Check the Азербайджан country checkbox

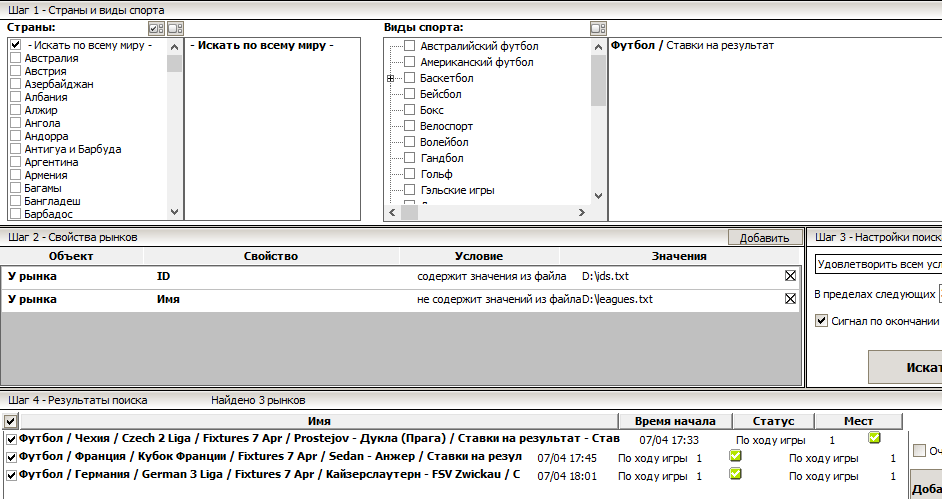[x=16, y=83]
